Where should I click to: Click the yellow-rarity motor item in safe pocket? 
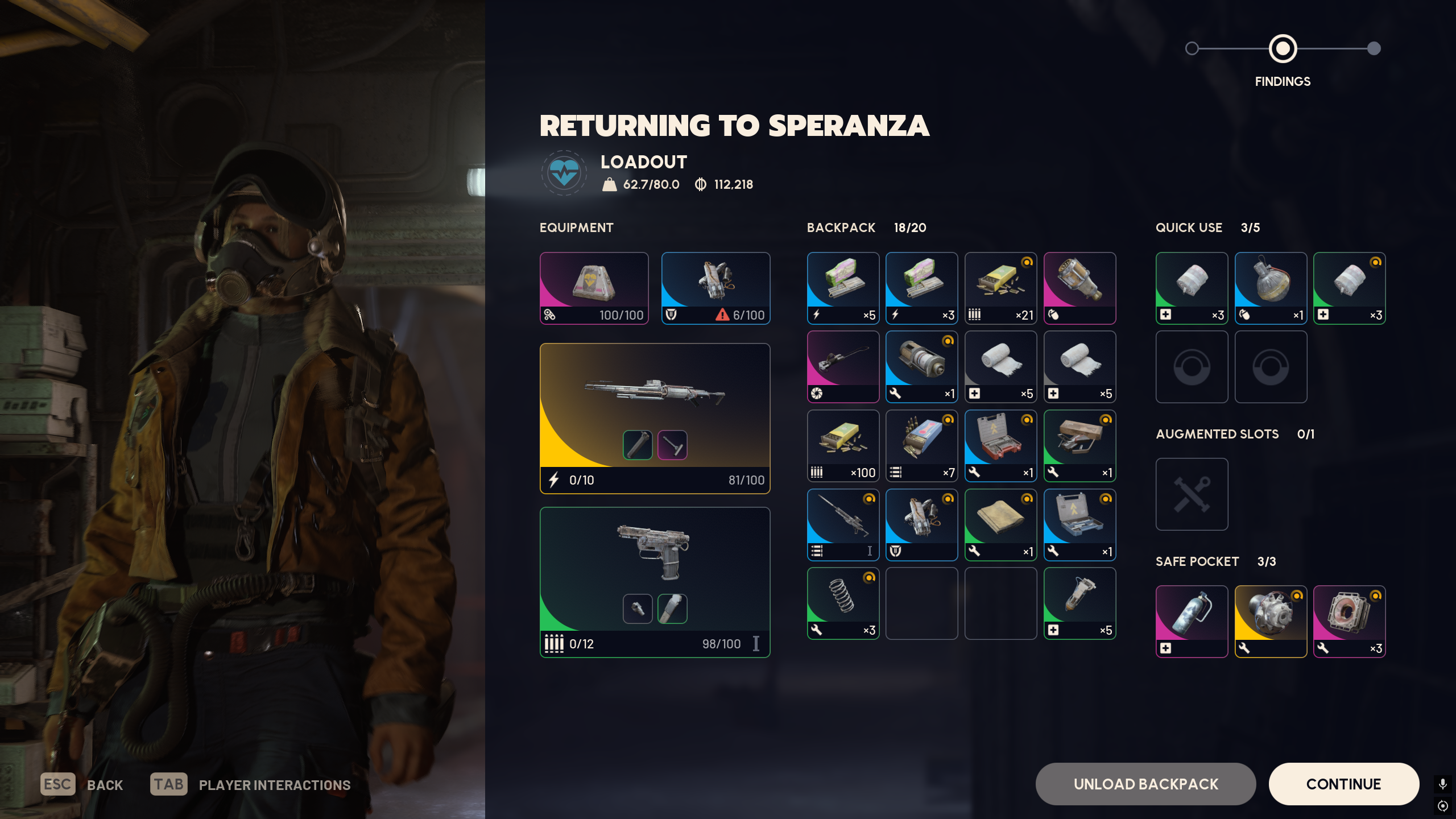(1271, 622)
